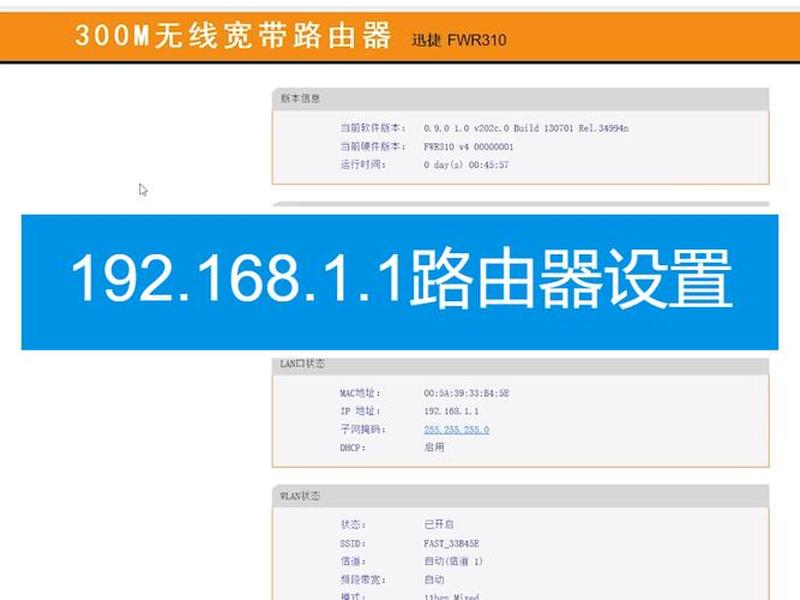
Task: Click the SSID label
Action: (x=353, y=543)
